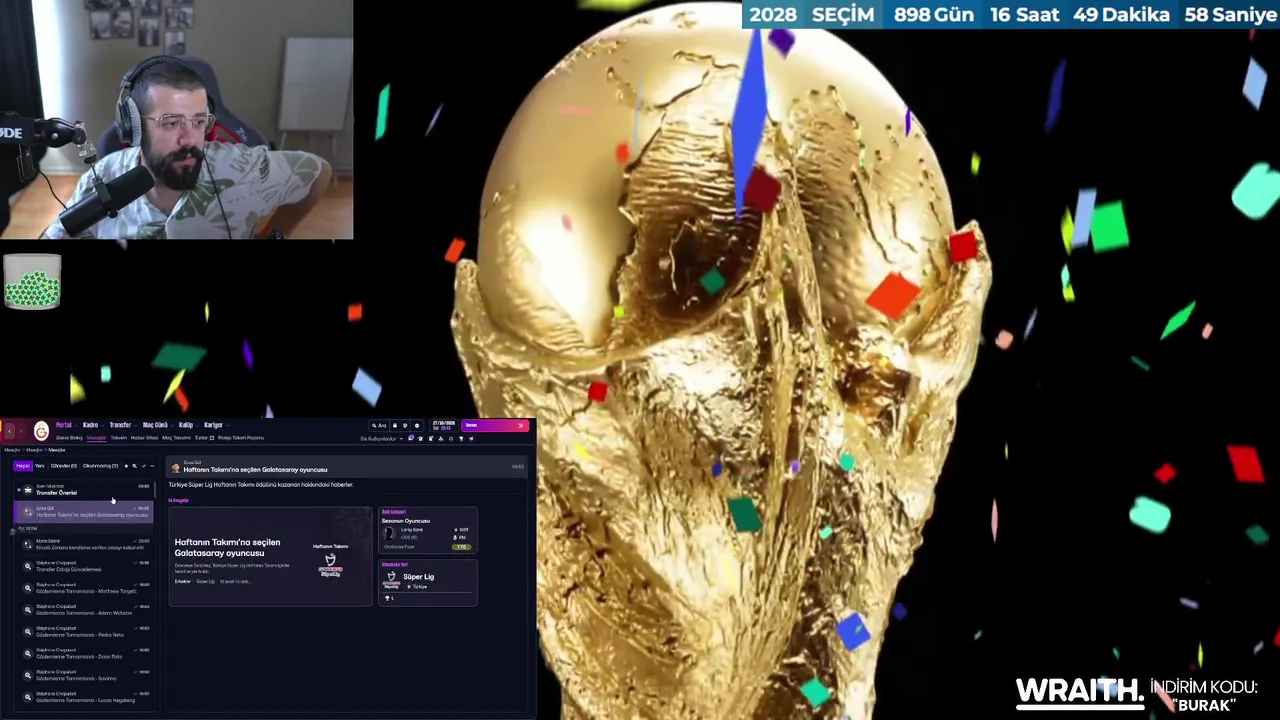Open the Transfer Odağı Güncellemesi message
This screenshot has height=720, width=1280.
click(84, 566)
